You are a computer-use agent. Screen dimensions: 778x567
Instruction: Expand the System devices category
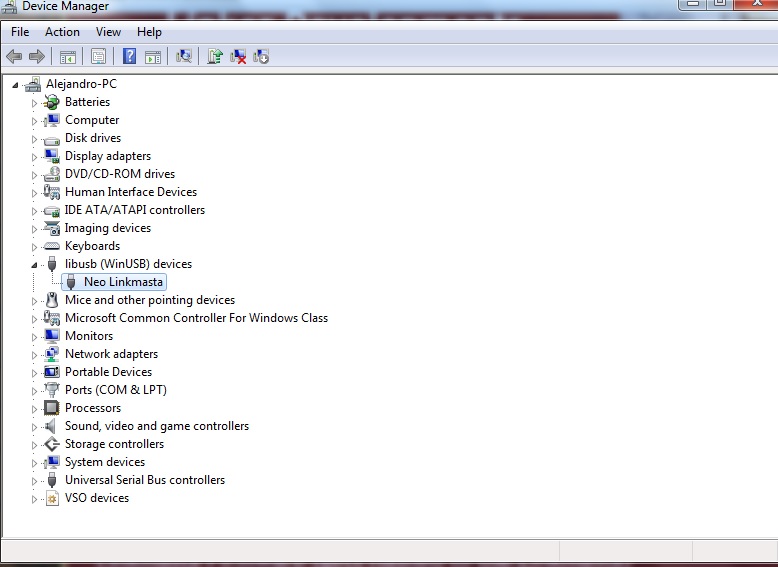[x=34, y=463]
